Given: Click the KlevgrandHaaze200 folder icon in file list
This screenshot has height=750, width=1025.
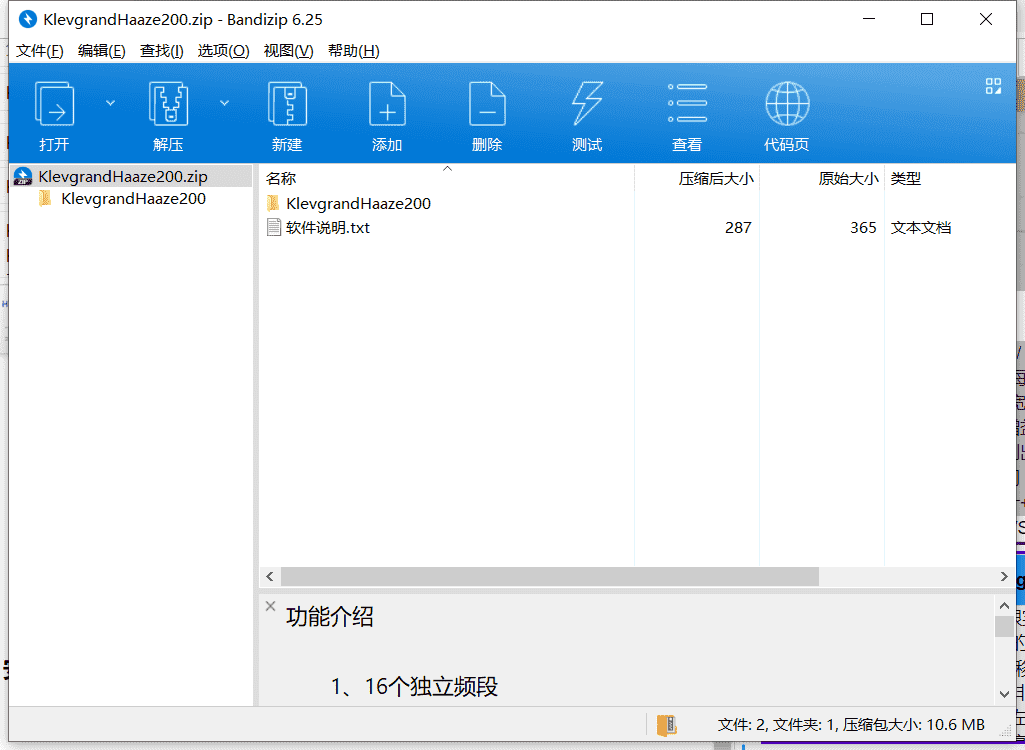Looking at the screenshot, I should [273, 203].
